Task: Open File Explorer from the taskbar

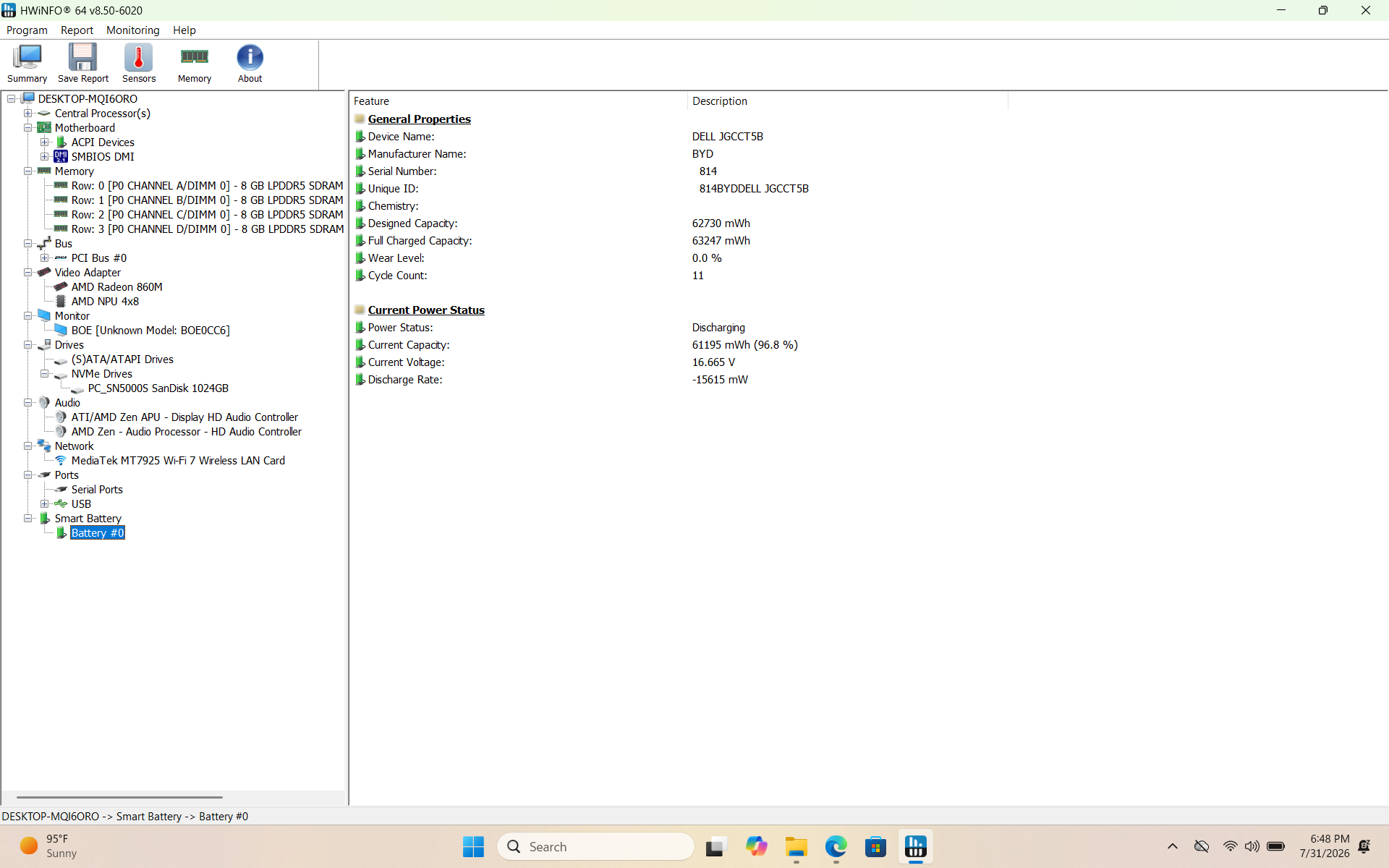Action: click(796, 847)
